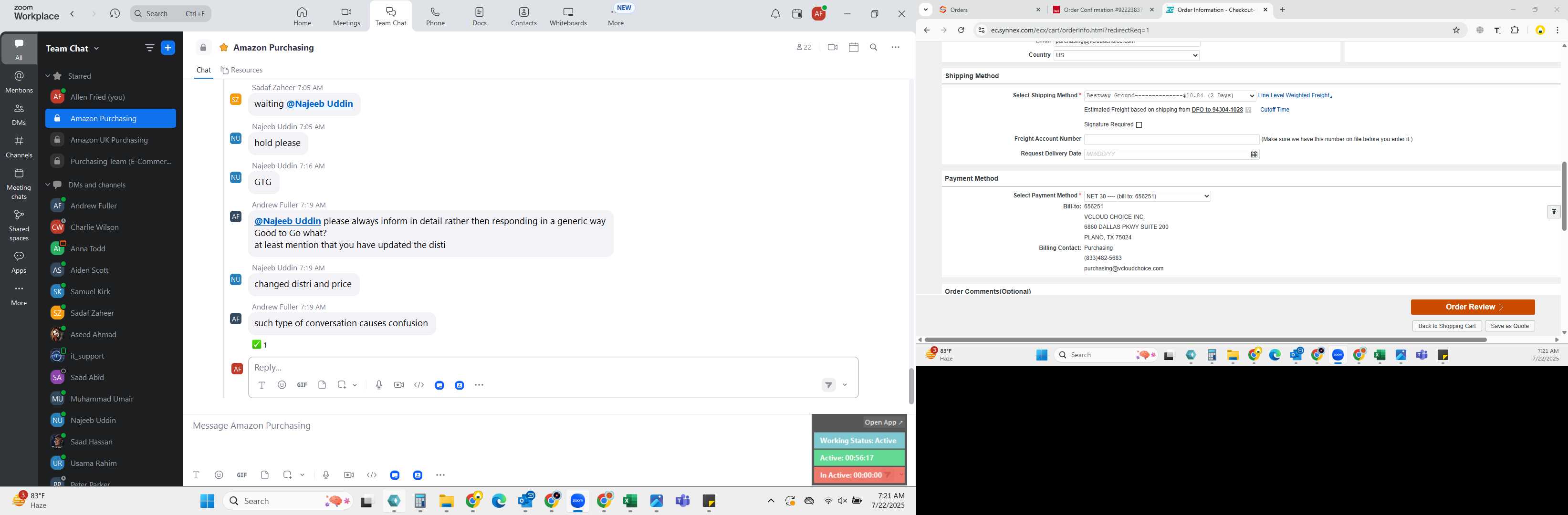Search within the Amazon Purchasing chat

click(874, 47)
